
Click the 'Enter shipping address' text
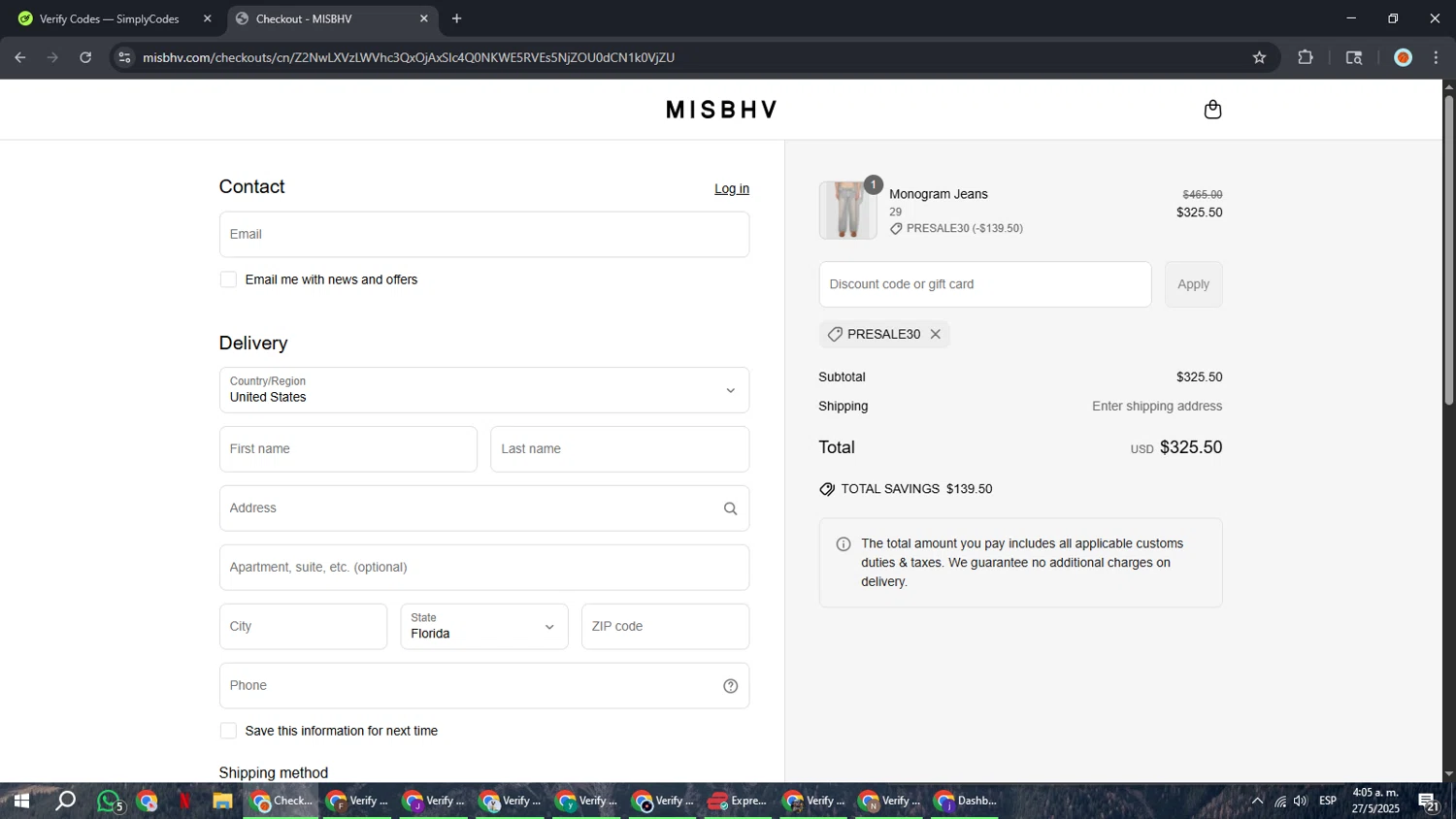pyautogui.click(x=1157, y=407)
